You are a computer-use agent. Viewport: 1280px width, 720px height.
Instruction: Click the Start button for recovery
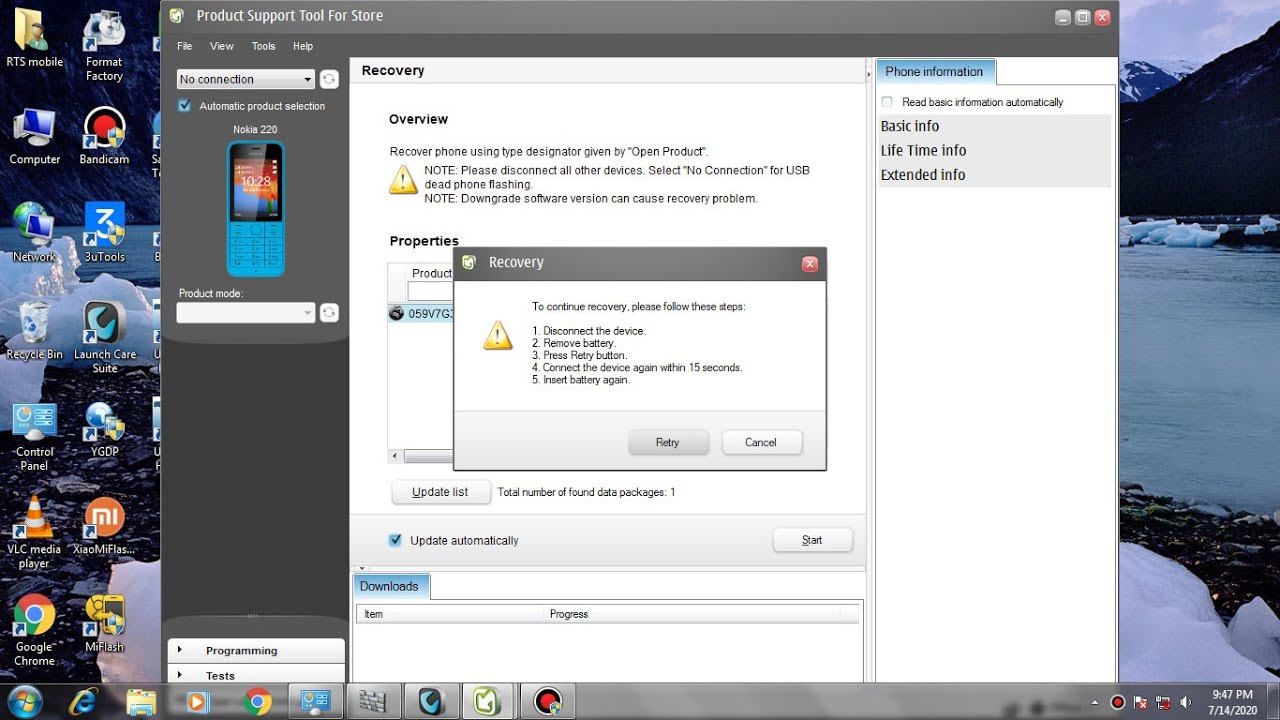pyautogui.click(x=813, y=540)
